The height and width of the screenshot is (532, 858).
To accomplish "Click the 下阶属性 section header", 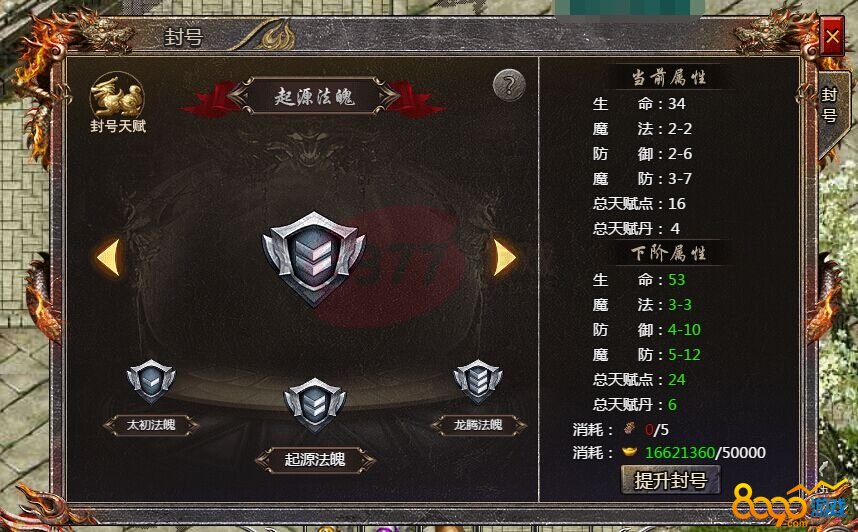I will pyautogui.click(x=669, y=253).
